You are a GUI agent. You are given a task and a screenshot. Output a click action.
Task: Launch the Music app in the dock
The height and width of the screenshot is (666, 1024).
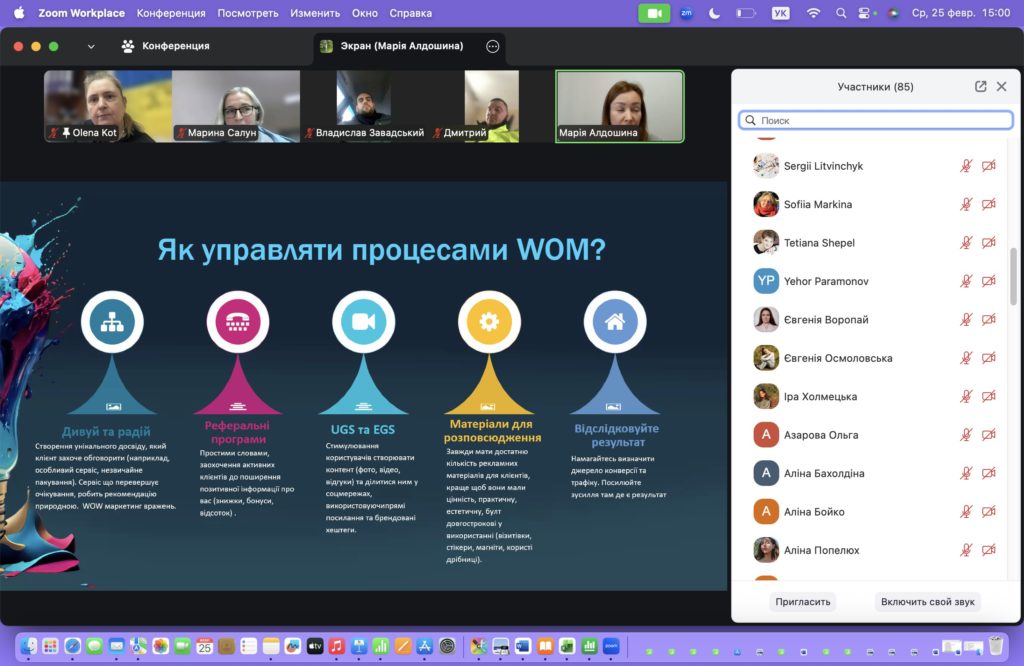(x=337, y=646)
